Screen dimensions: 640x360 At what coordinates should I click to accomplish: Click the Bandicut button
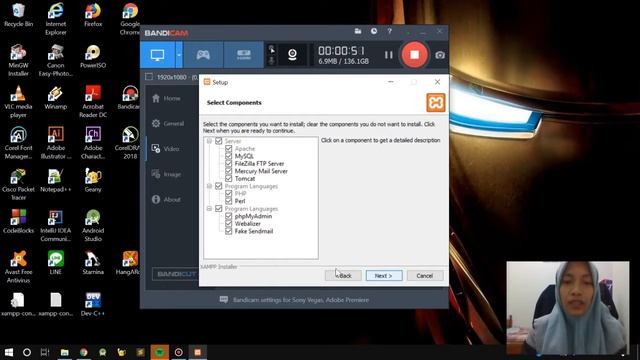click(176, 274)
